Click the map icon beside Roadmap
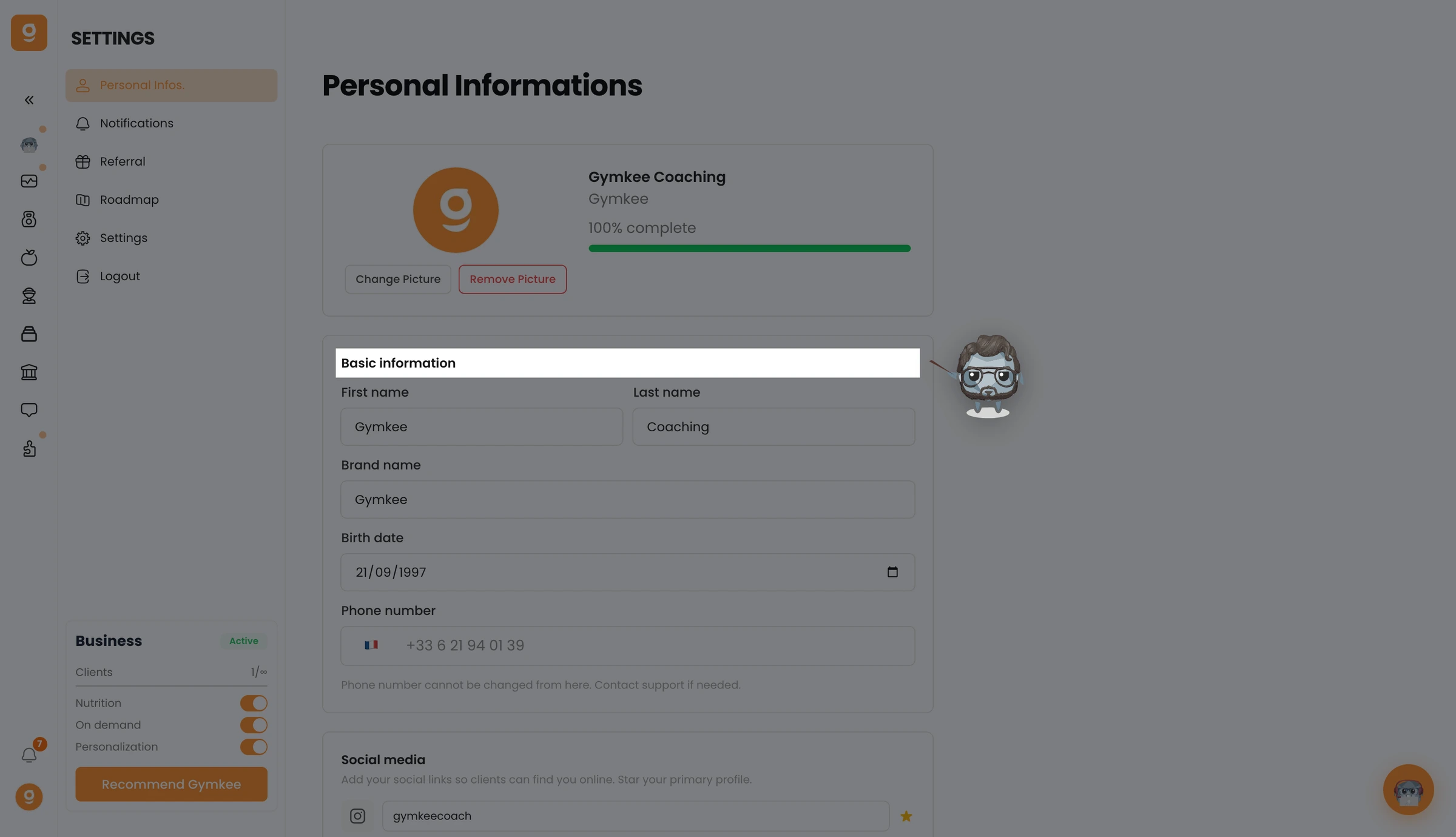Viewport: 1456px width, 837px height. tap(83, 200)
